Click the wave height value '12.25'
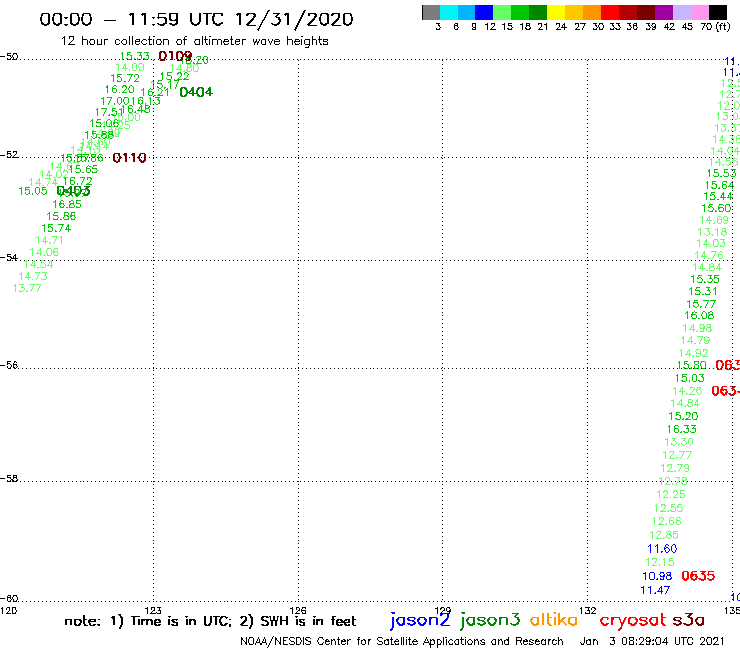The image size is (740, 650). pyautogui.click(x=671, y=494)
